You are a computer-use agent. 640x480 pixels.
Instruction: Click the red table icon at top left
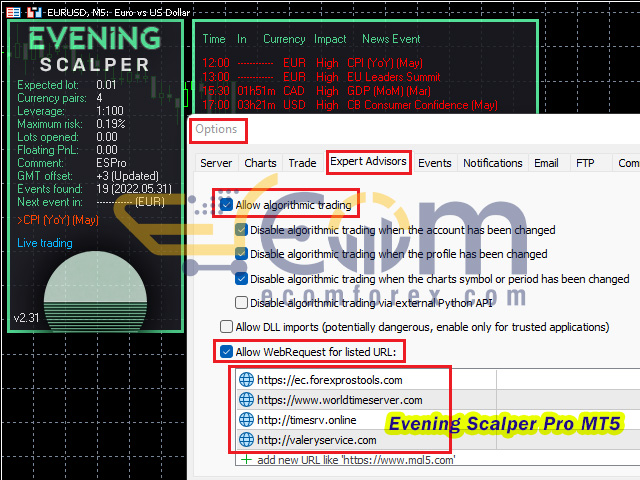pyautogui.click(x=13, y=12)
